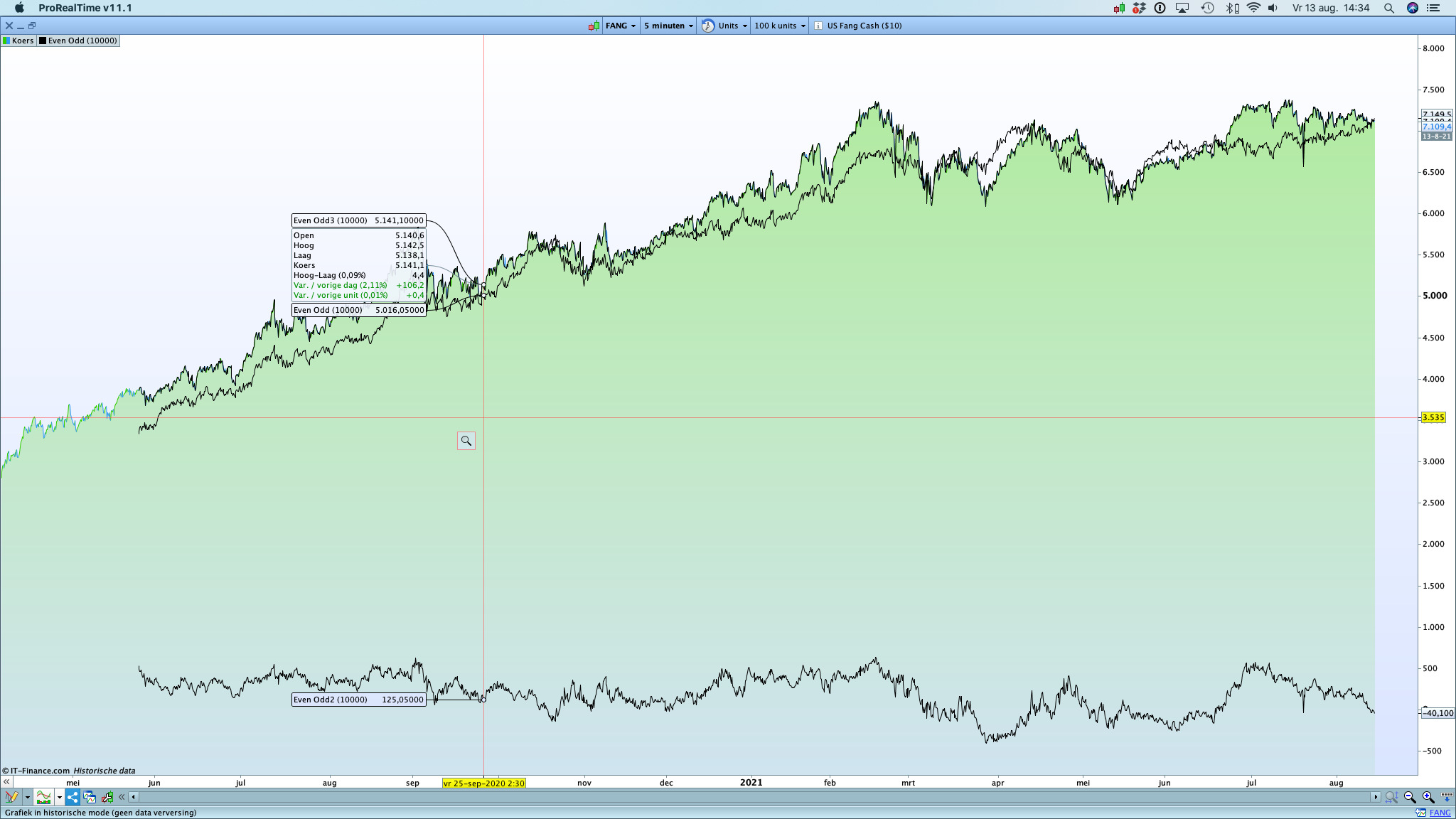Click the FANG link in status bar
This screenshot has height=819, width=1456.
pyautogui.click(x=1440, y=813)
